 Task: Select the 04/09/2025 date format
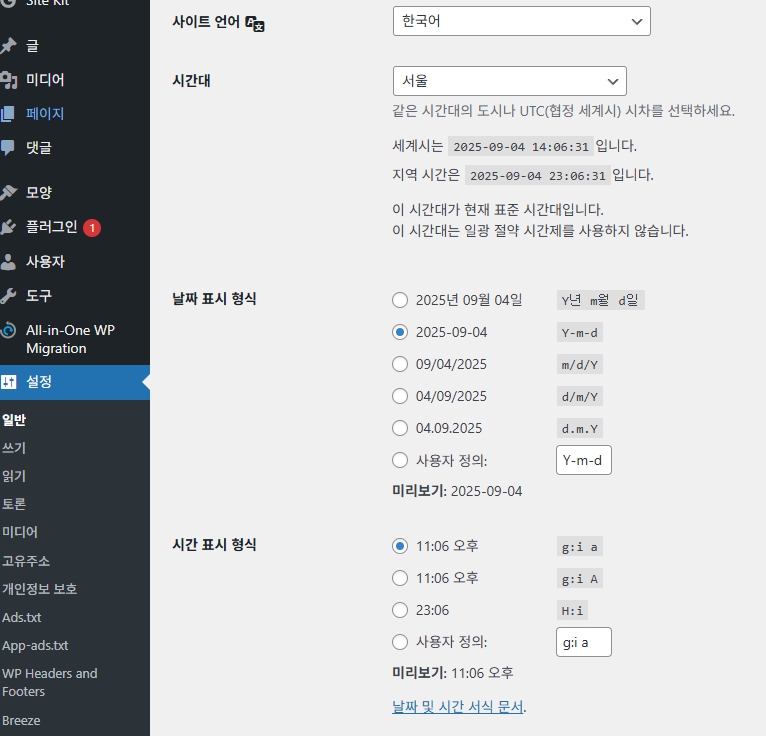[400, 396]
